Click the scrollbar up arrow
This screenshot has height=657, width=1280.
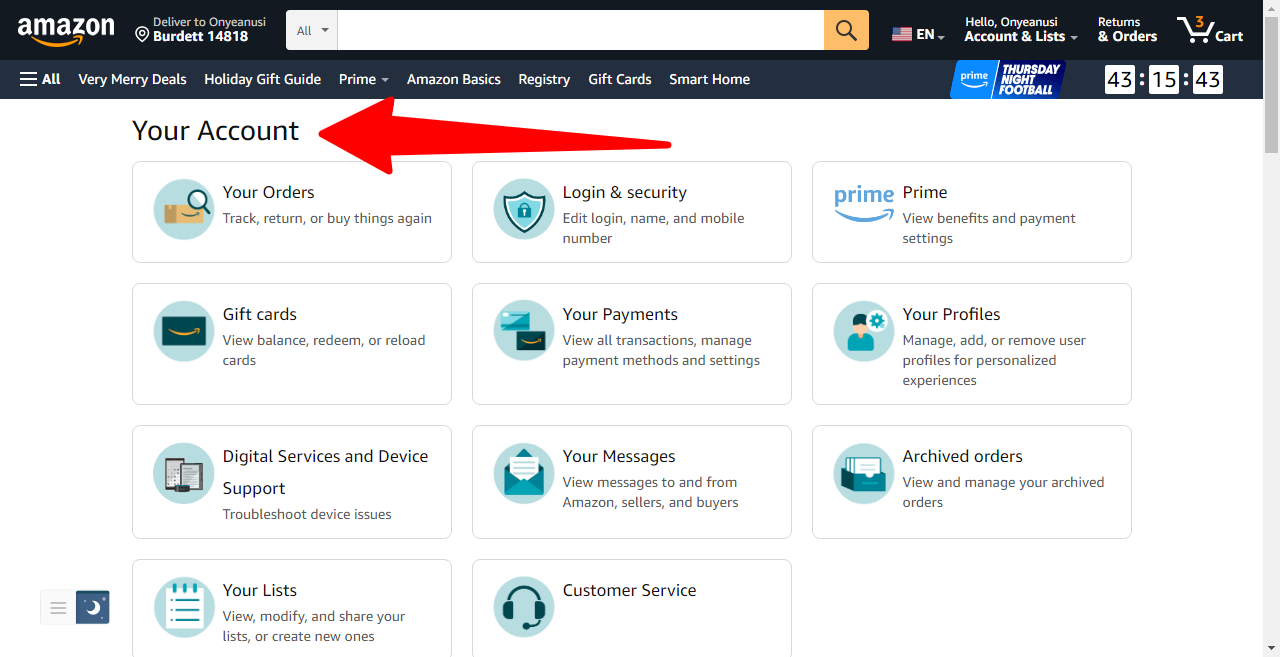(x=1271, y=7)
